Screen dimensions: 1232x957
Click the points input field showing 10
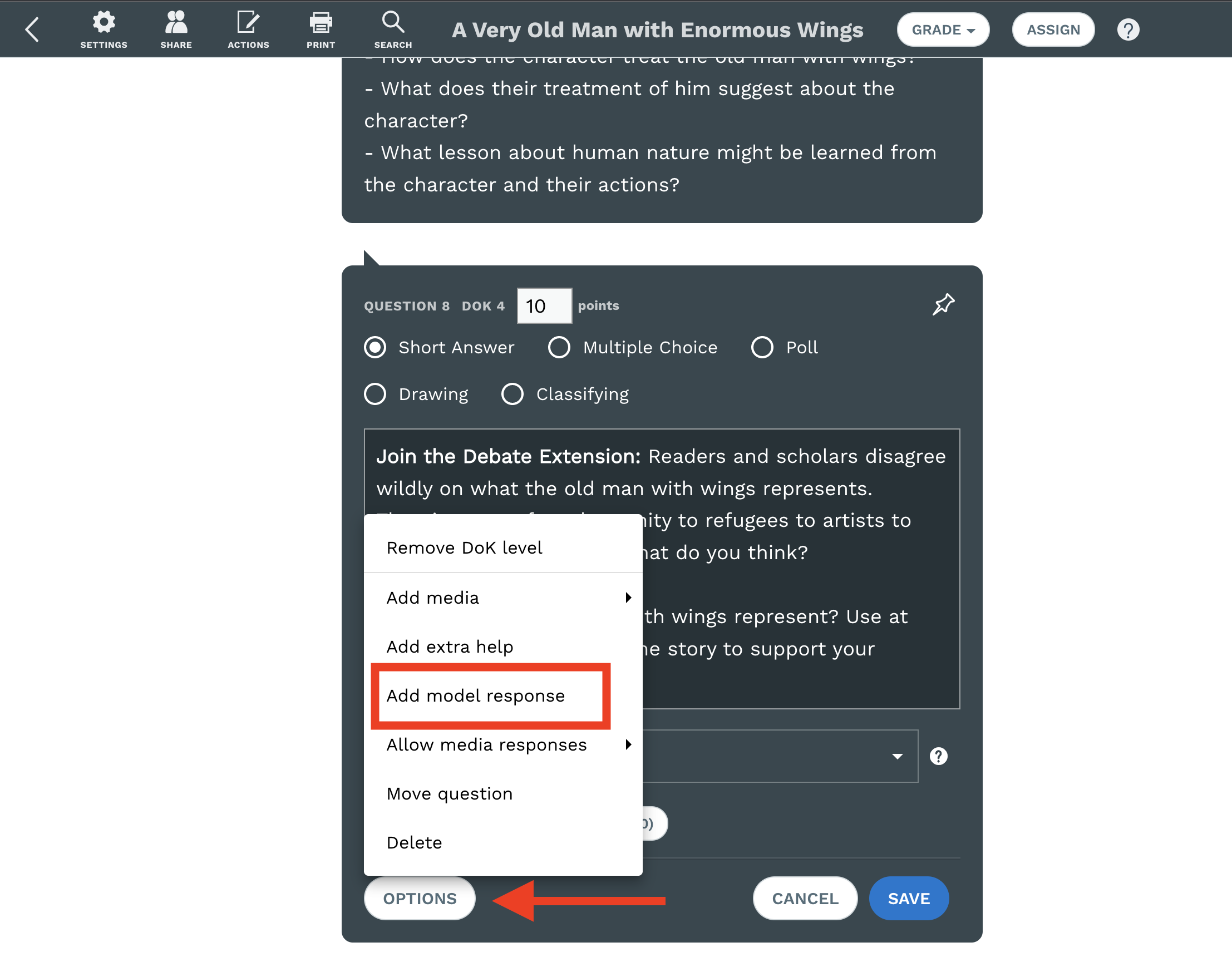pos(544,305)
